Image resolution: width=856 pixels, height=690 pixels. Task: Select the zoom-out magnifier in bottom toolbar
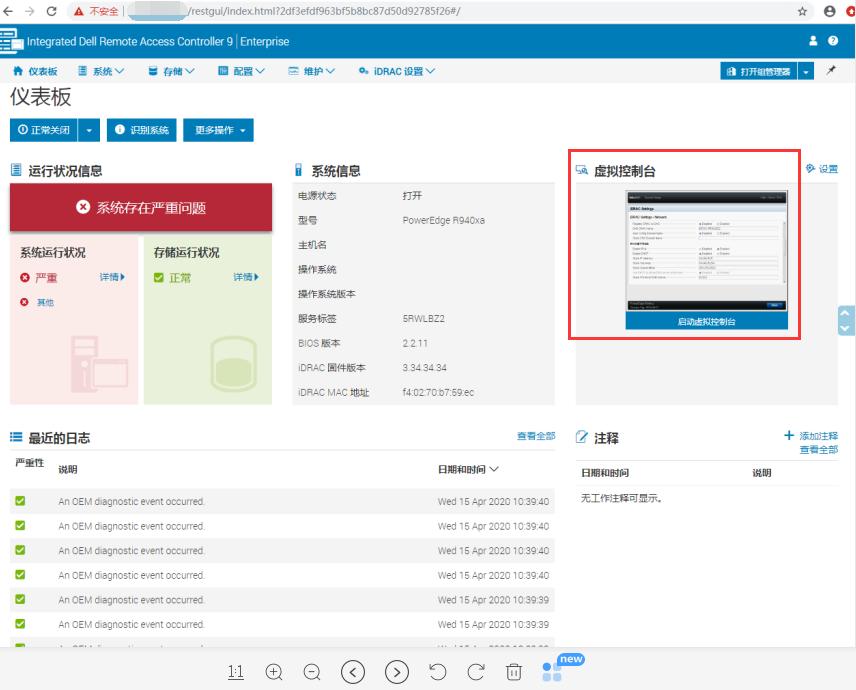point(312,672)
